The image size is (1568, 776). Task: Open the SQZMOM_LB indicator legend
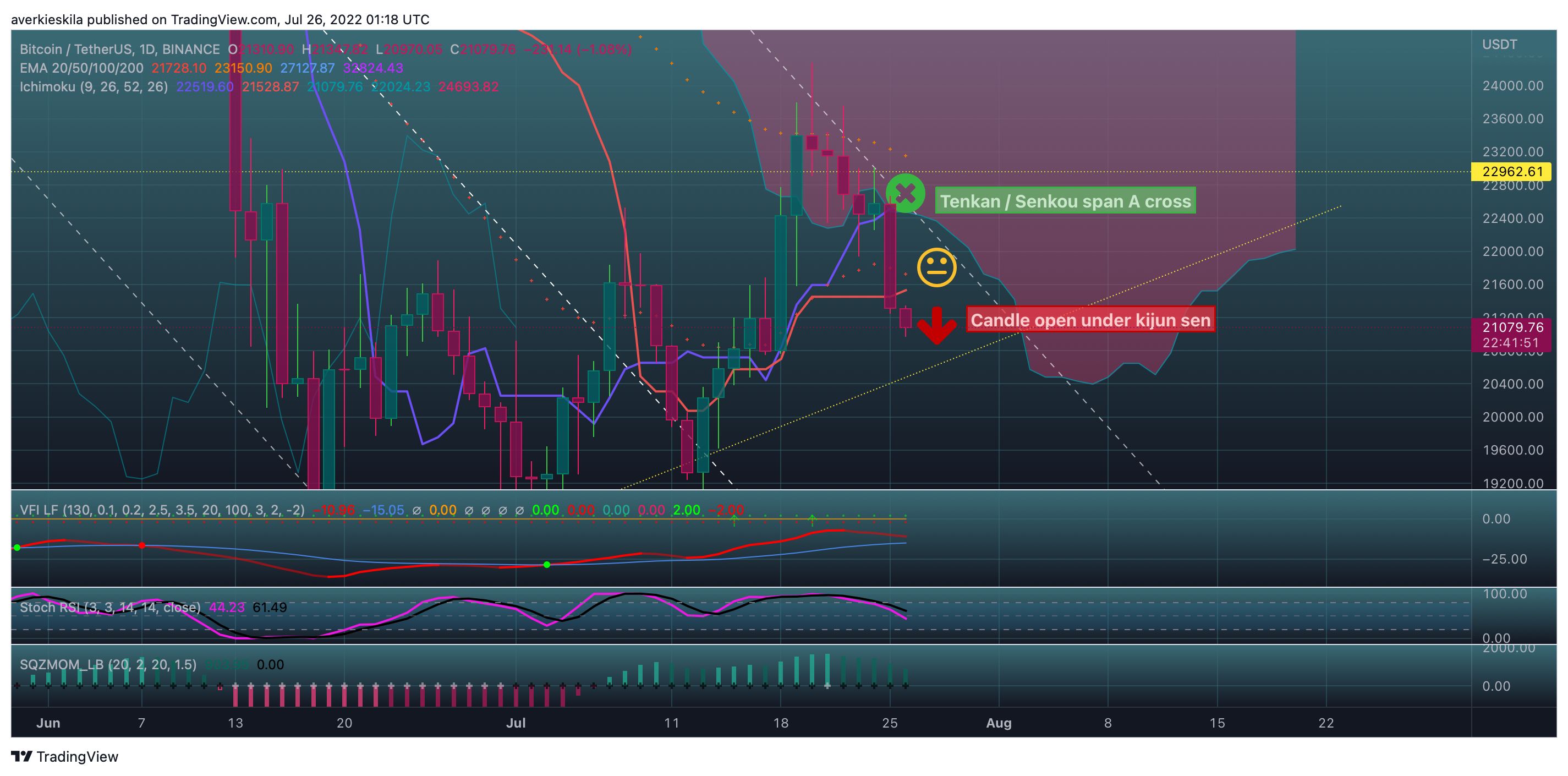coord(108,665)
